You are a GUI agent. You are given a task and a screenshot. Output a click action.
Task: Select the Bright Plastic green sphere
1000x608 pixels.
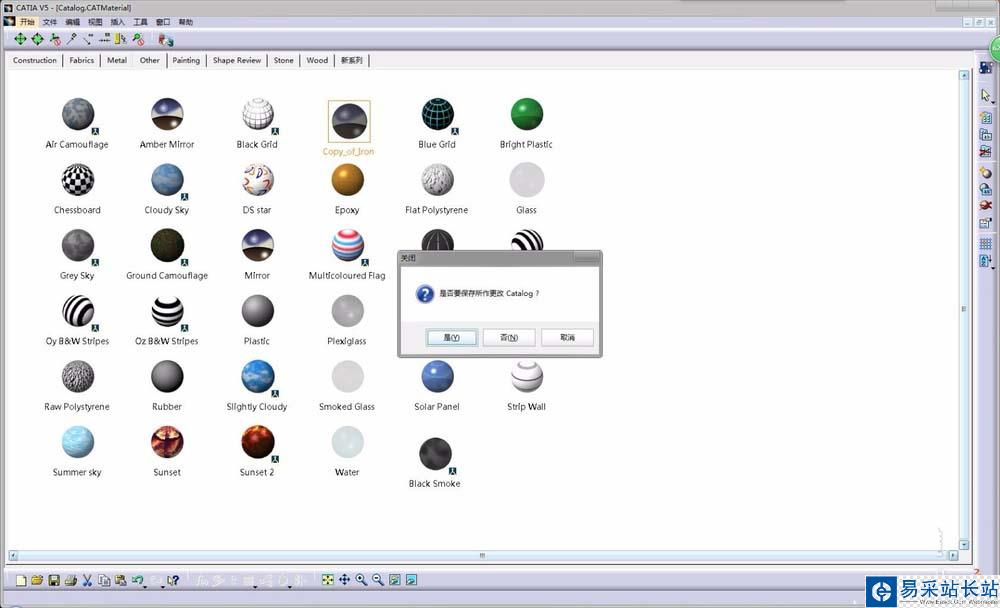pyautogui.click(x=527, y=114)
